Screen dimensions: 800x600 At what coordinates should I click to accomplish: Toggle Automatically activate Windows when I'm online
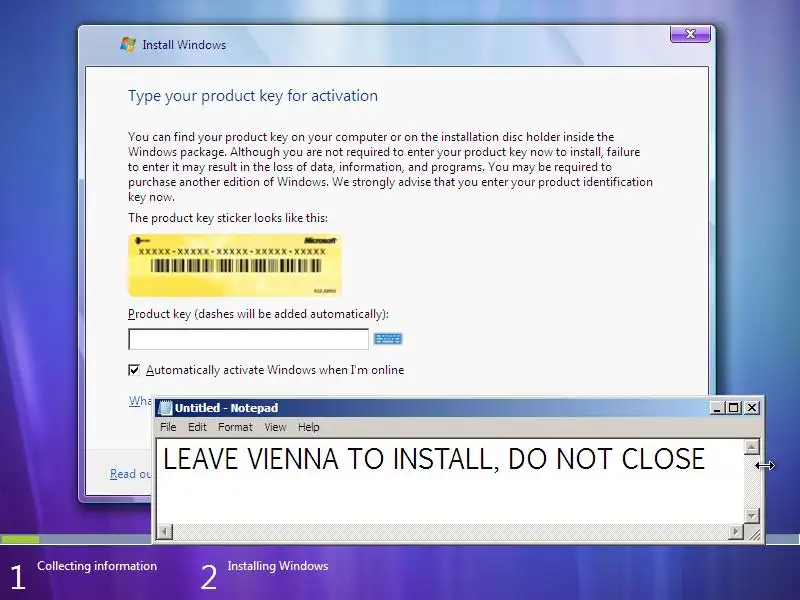(134, 370)
